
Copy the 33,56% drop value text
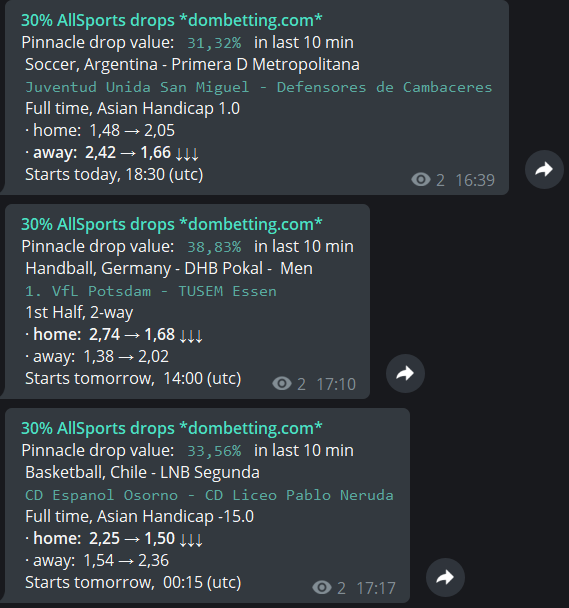click(214, 451)
